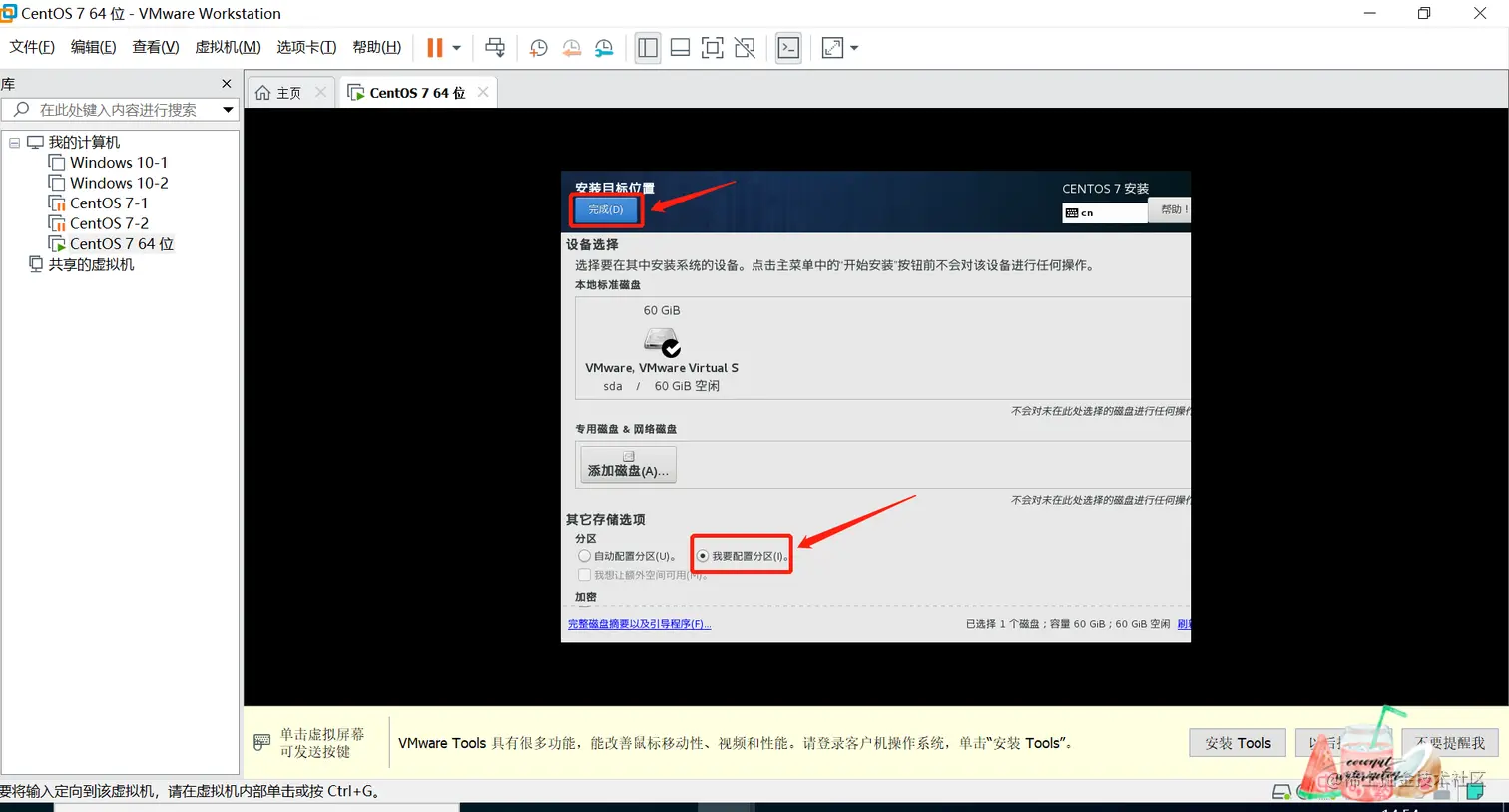
Task: Click the 'VMware, VMware Virtual S' disk label
Action: coord(662,367)
